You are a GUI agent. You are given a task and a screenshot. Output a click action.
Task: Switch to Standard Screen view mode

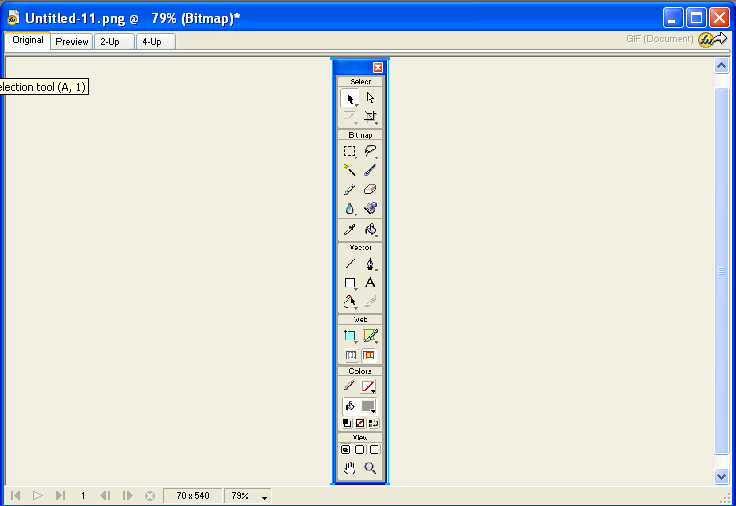tap(346, 449)
